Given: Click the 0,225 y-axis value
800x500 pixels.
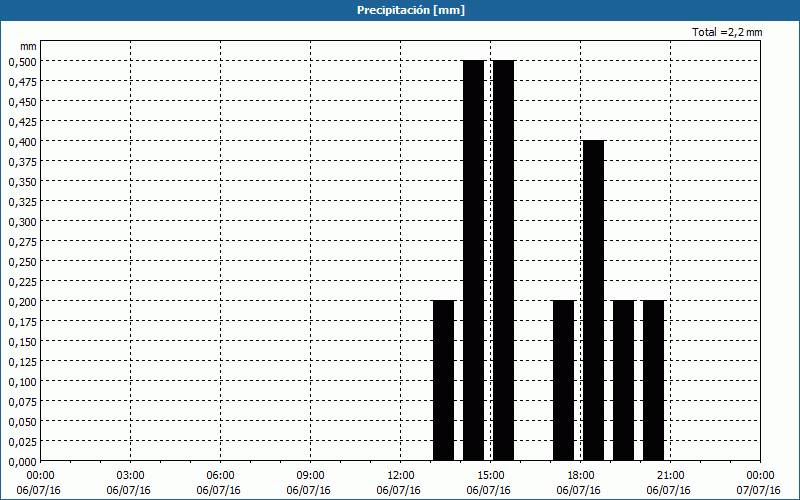Looking at the screenshot, I should (22, 281).
